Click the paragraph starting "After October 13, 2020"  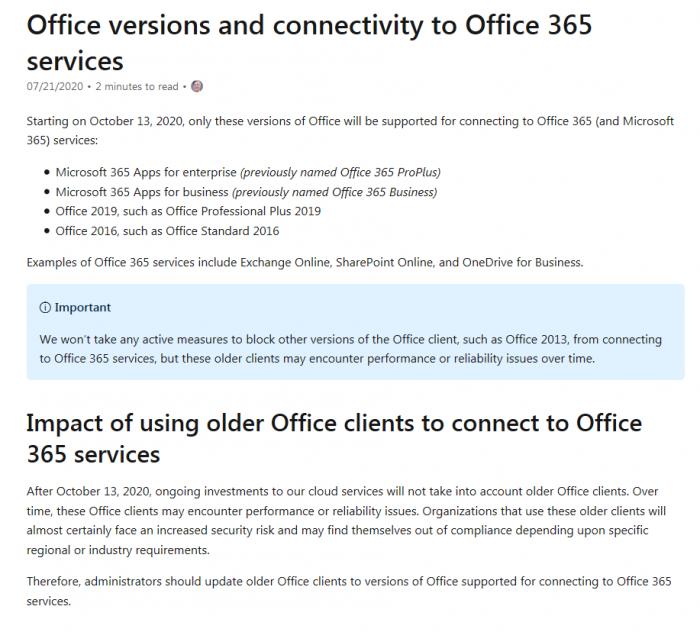[x=346, y=520]
